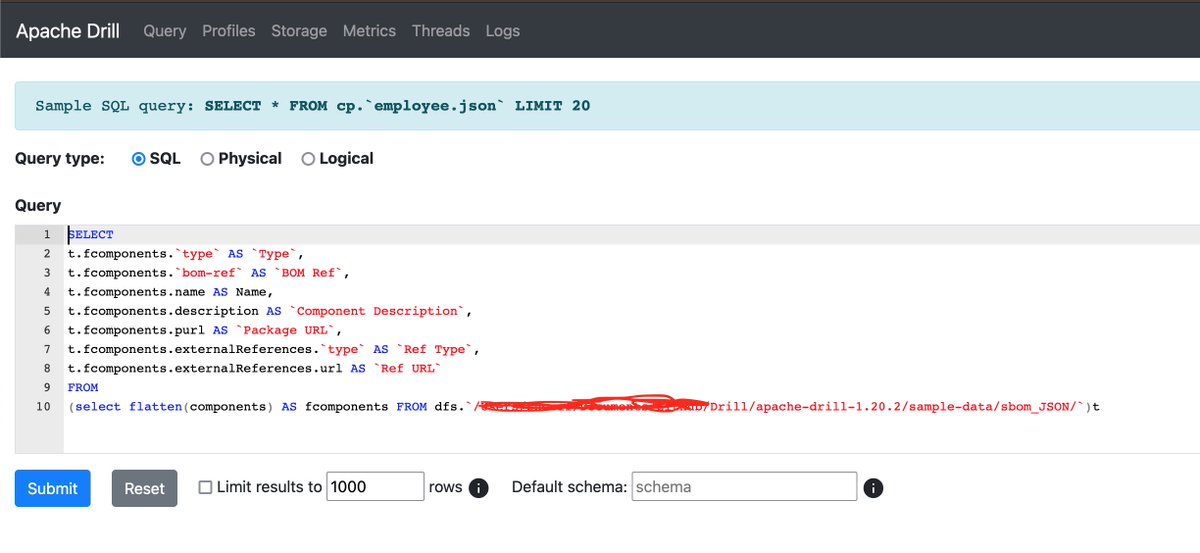The height and width of the screenshot is (553, 1200).
Task: Place cursor on SELECT in line 1
Action: 91,235
